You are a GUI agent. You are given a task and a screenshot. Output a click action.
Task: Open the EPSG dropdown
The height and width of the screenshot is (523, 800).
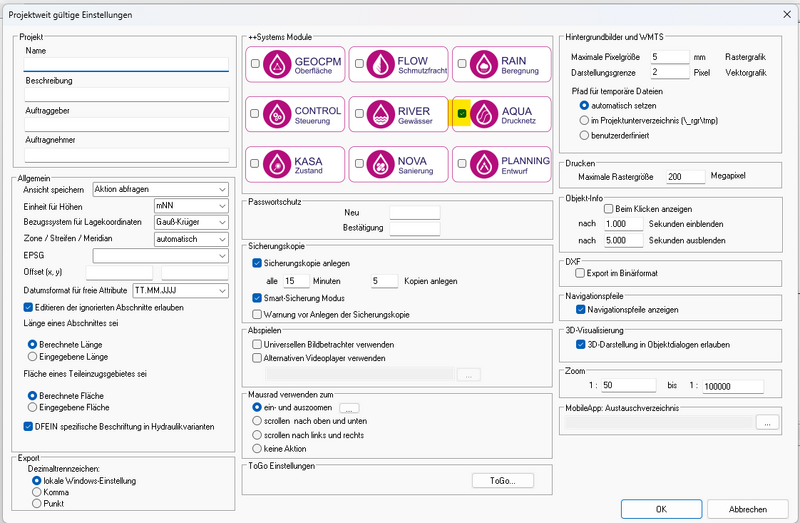tap(160, 256)
